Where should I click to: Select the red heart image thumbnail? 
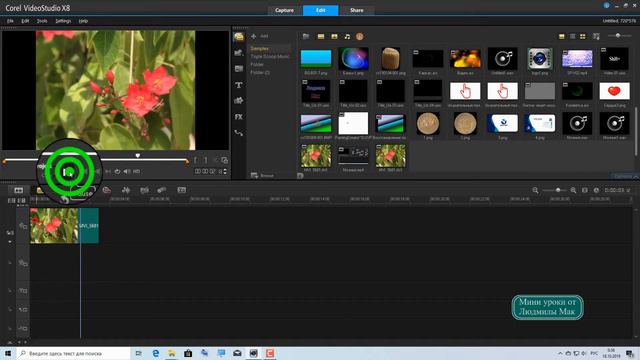[x=614, y=91]
